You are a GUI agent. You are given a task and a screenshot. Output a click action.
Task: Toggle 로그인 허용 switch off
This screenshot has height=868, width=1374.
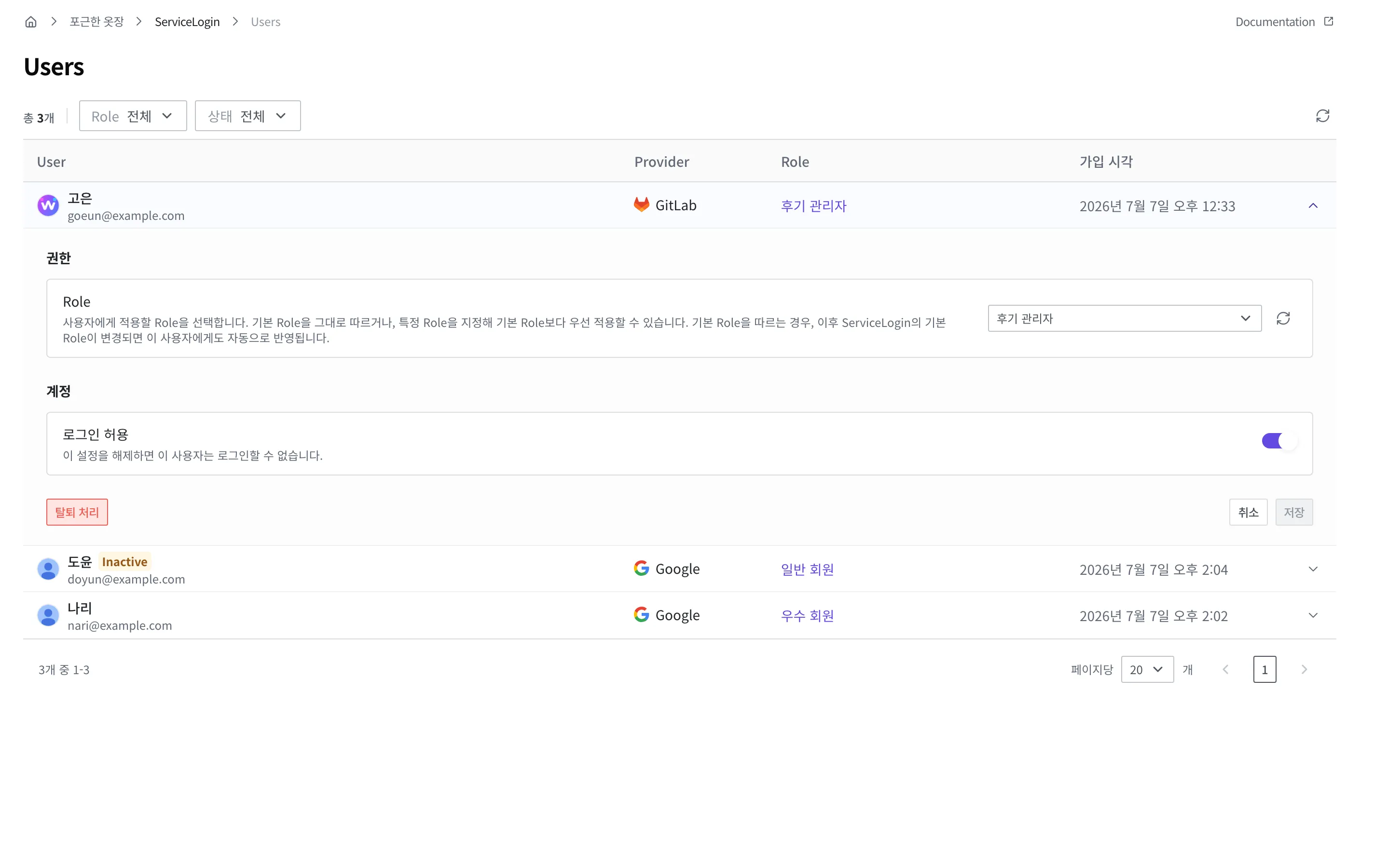[1280, 441]
